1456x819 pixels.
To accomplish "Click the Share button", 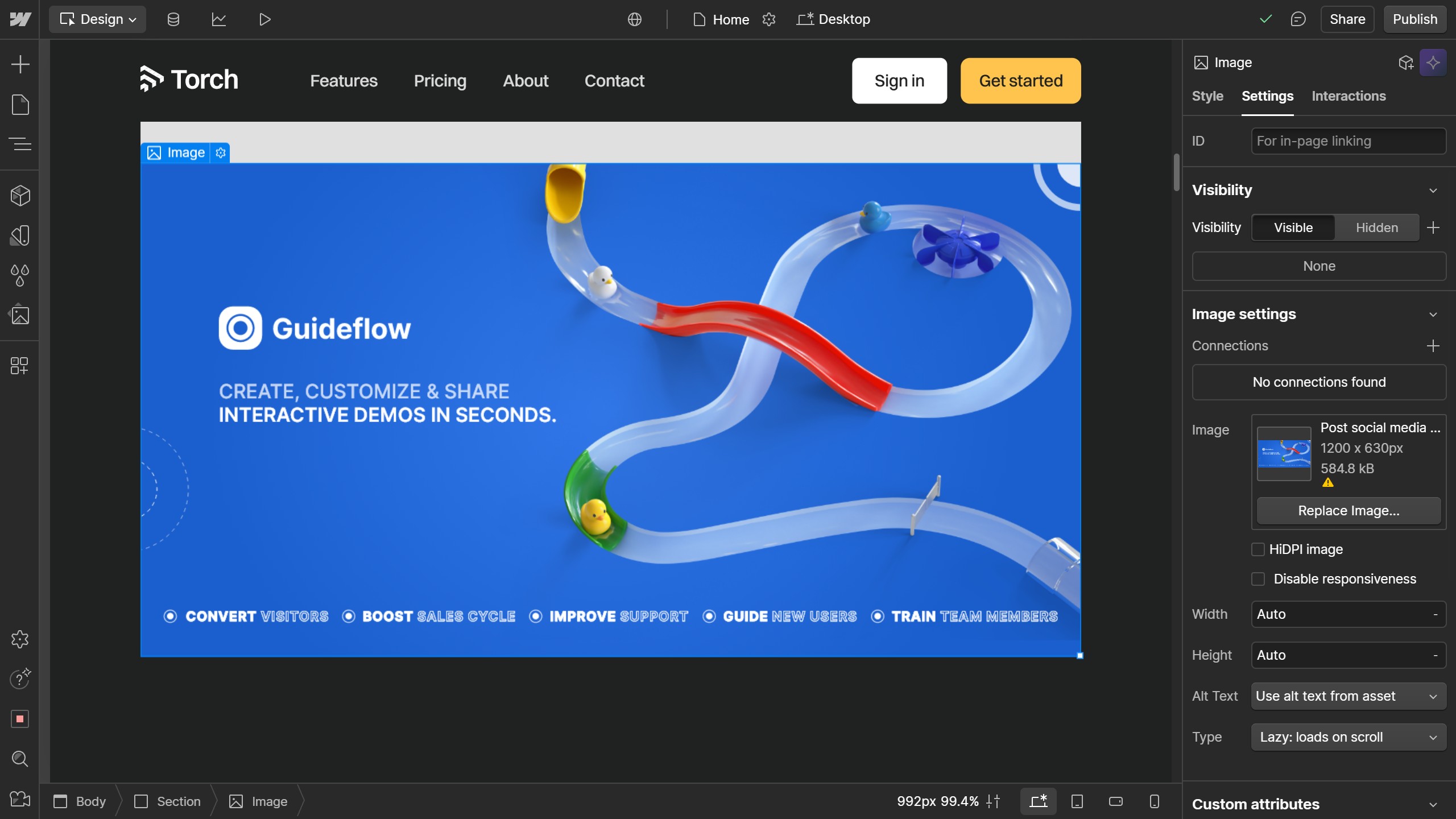I will pyautogui.click(x=1347, y=19).
